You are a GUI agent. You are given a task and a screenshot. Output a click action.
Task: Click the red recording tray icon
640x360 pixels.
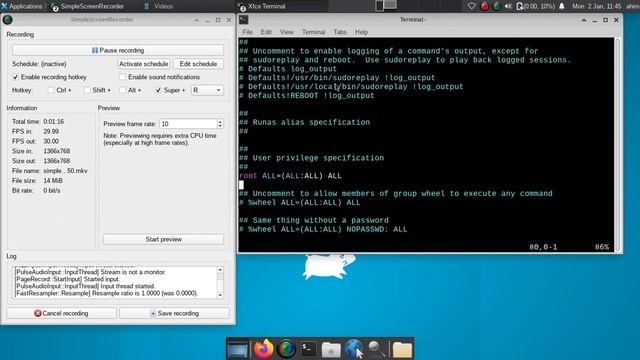click(x=484, y=6)
